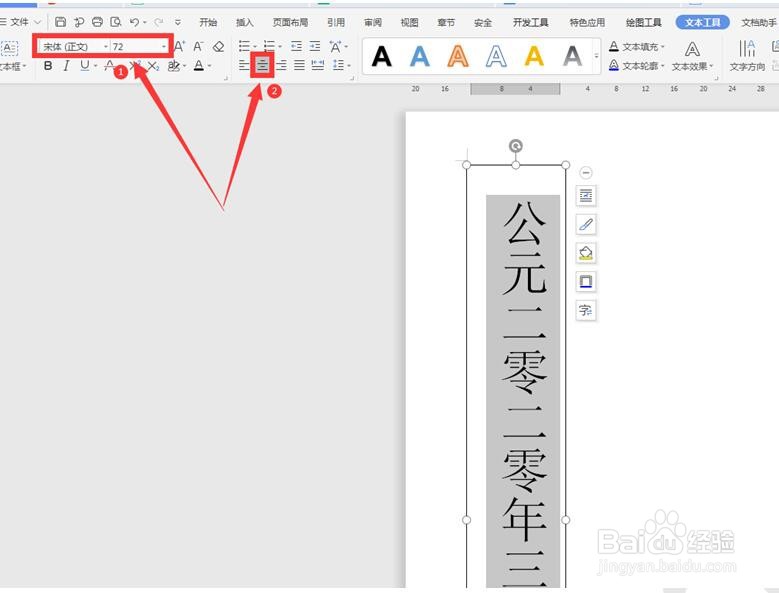779x593 pixels.
Task: Open the 页面布局 tab
Action: [290, 22]
